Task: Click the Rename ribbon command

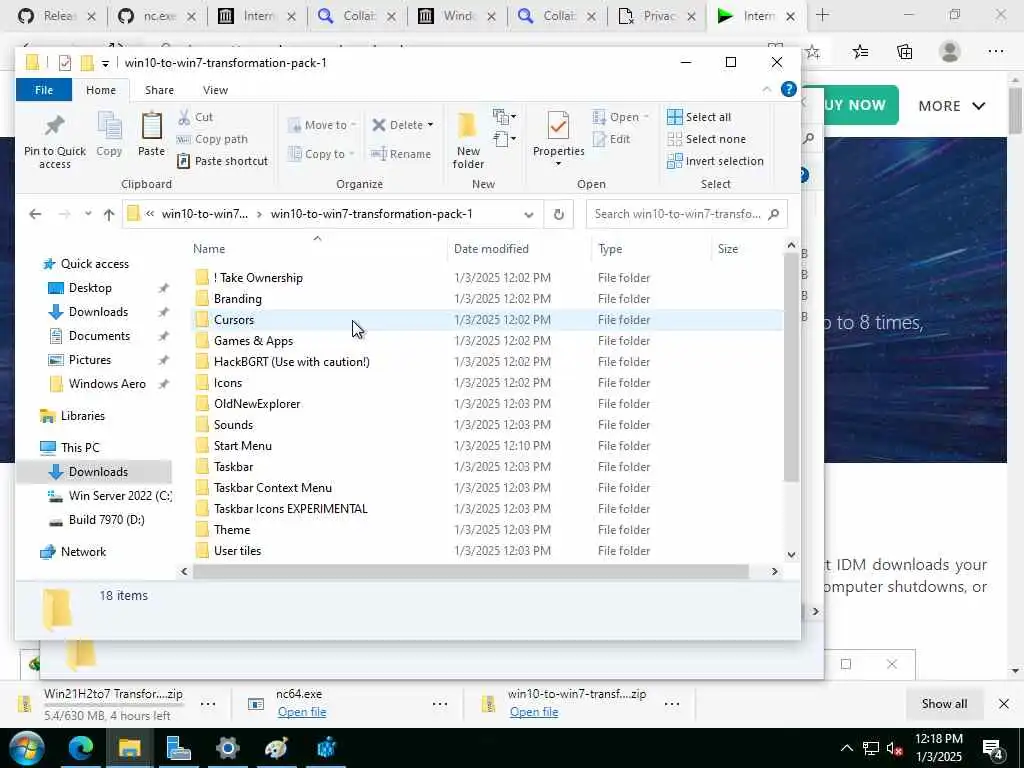Action: point(401,154)
